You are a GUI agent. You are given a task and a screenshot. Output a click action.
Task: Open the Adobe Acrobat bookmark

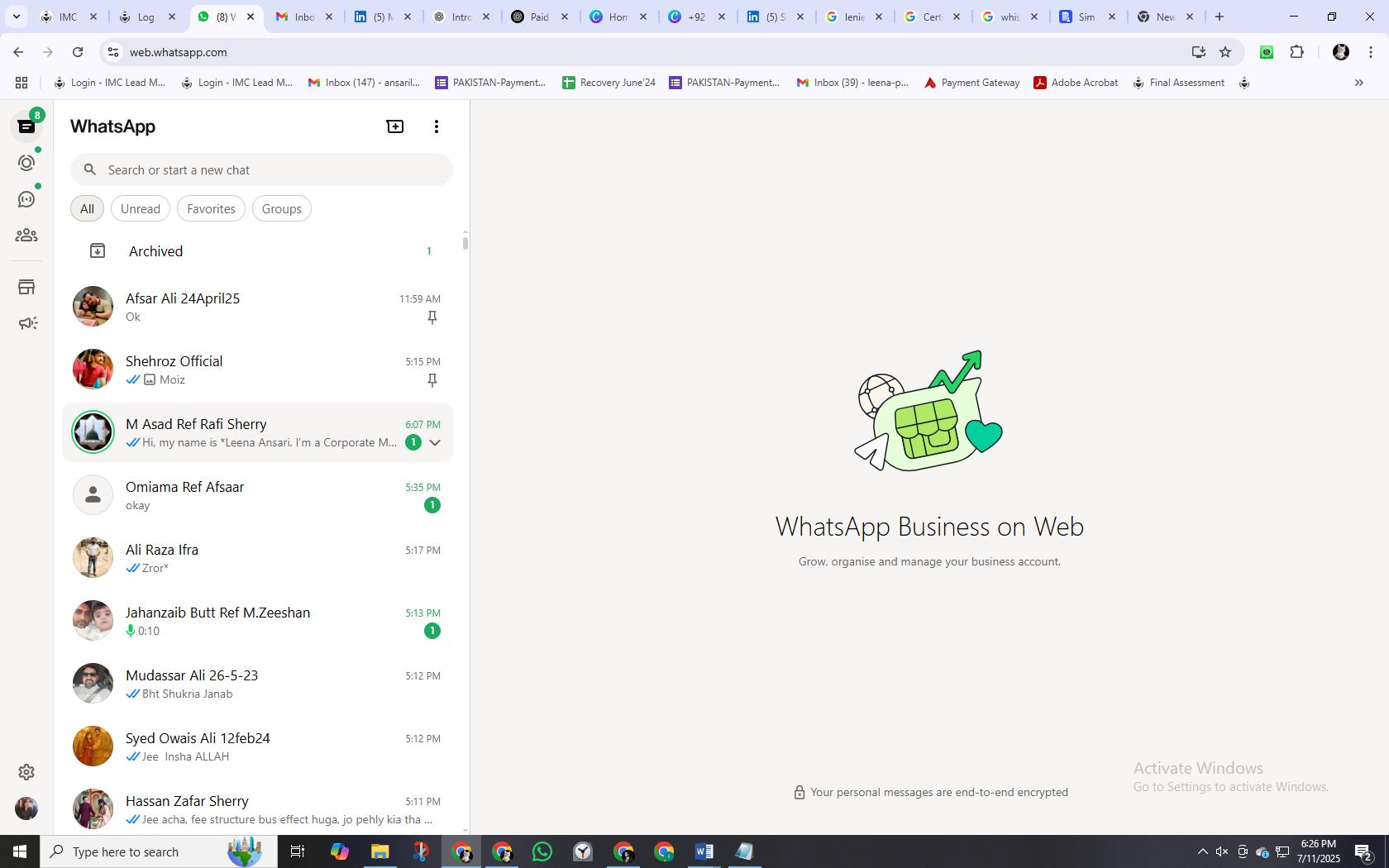[1076, 83]
